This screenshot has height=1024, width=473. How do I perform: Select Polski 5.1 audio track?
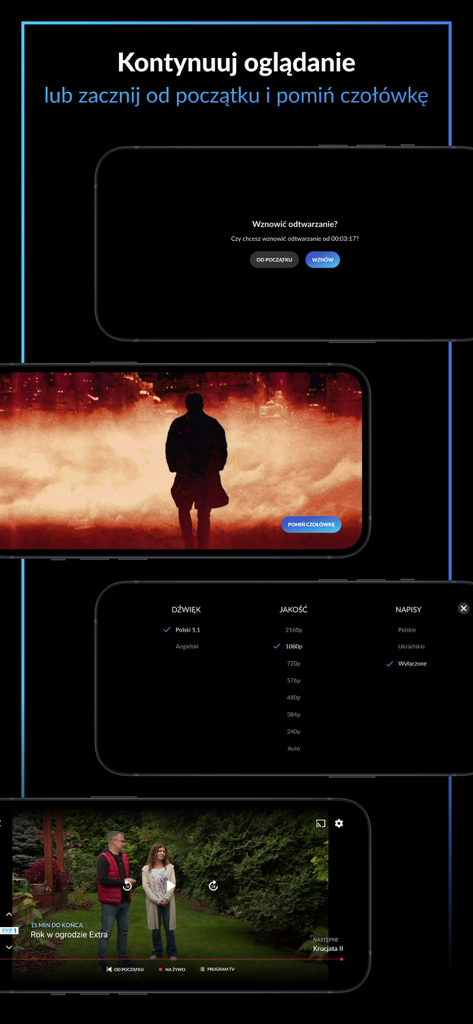[187, 630]
